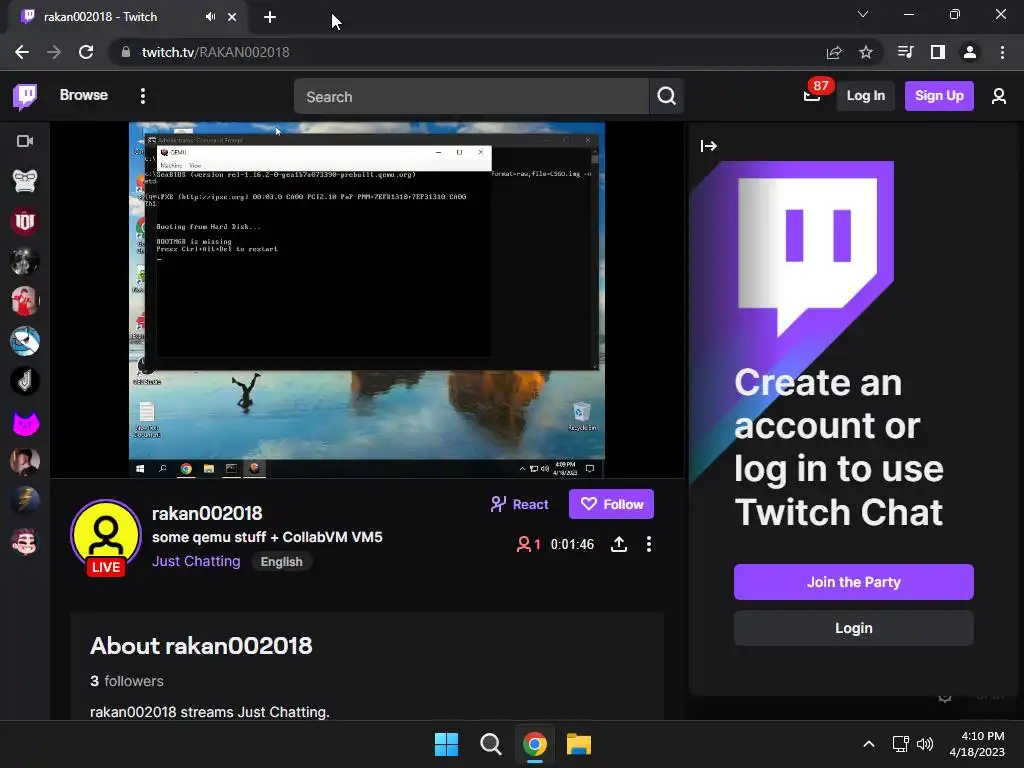Open the dark-haired person channel avatar
This screenshot has height=768, width=1024.
[x=25, y=462]
